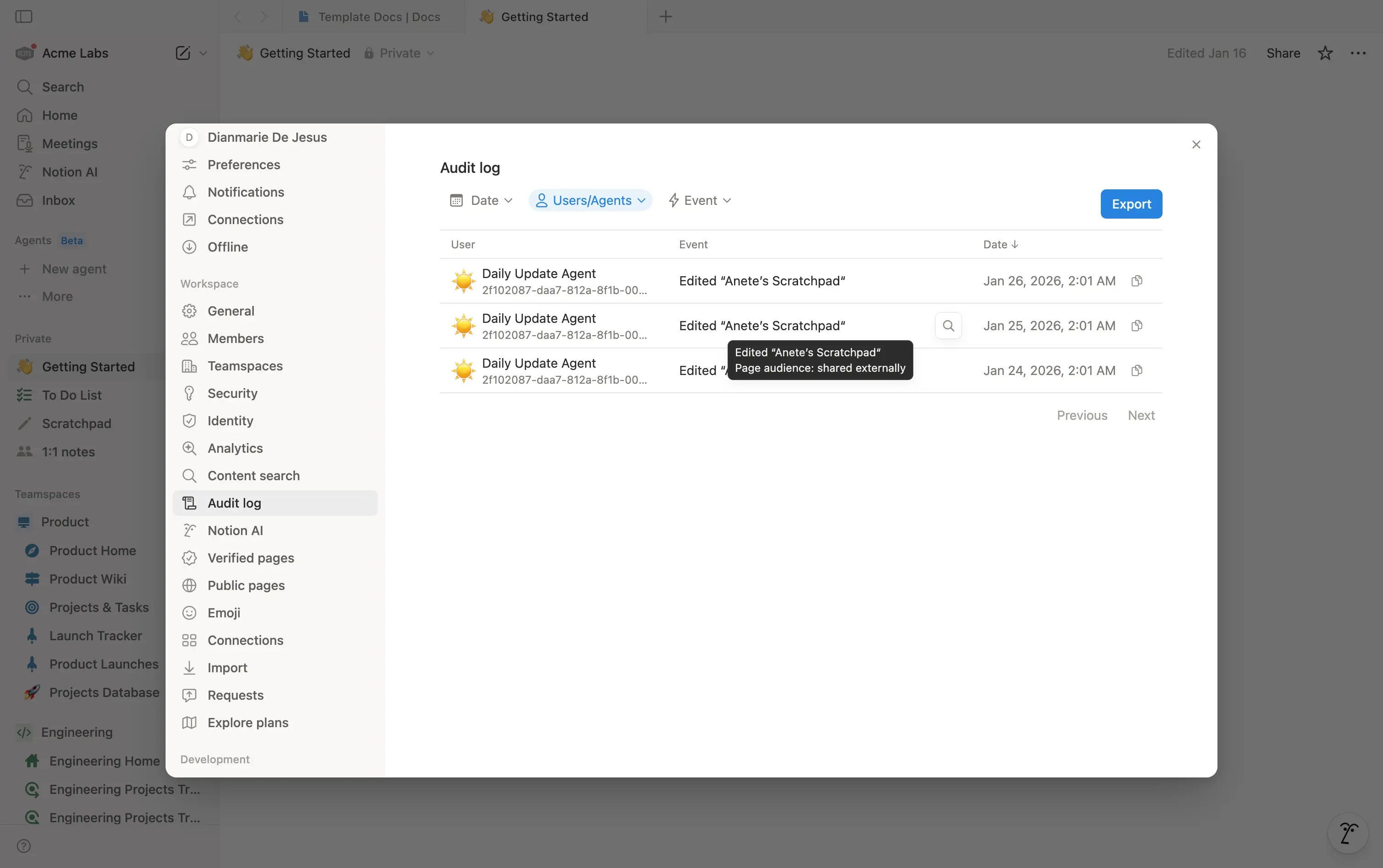
Task: Open the Content search settings page
Action: tap(253, 475)
